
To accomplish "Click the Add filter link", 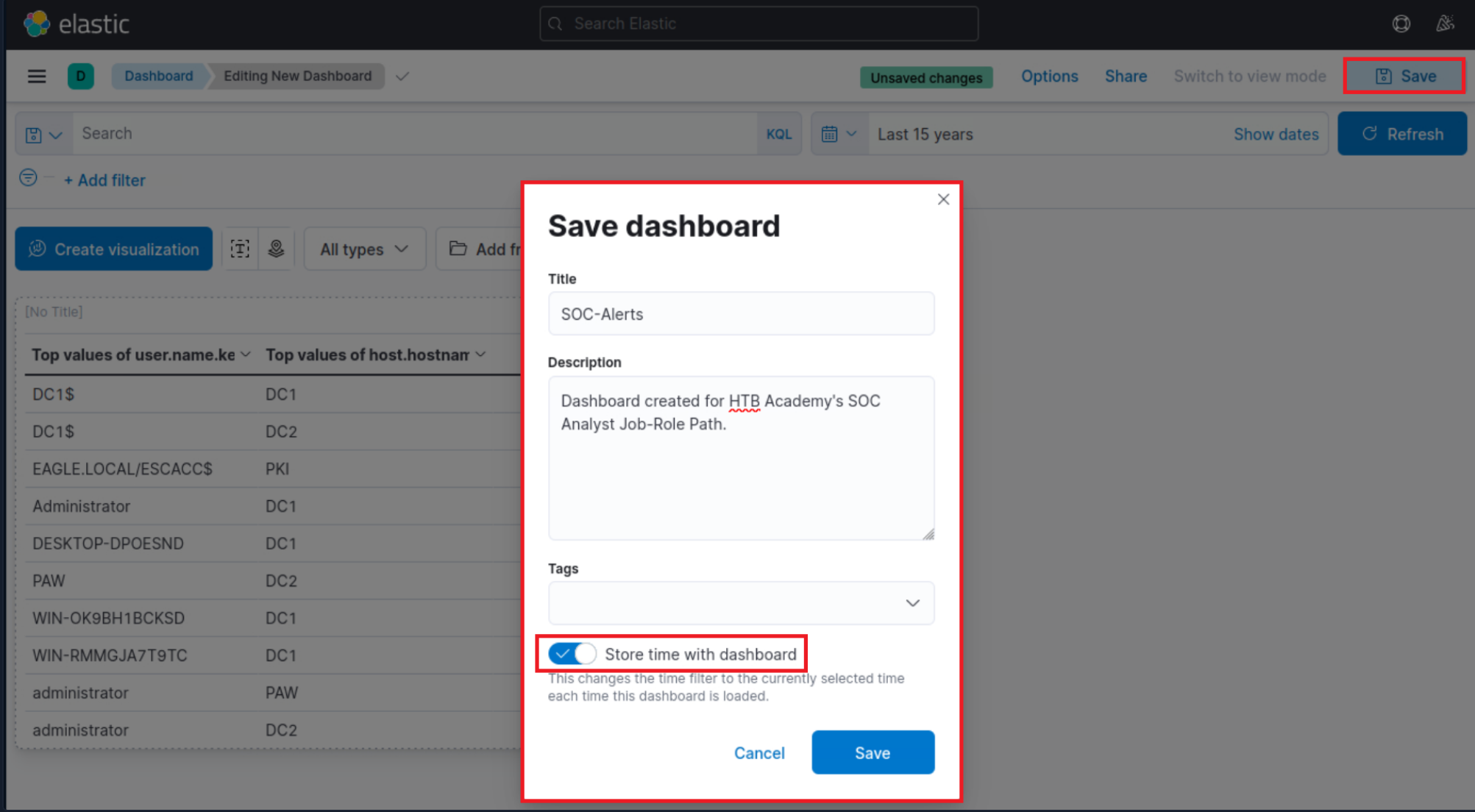I will point(104,180).
